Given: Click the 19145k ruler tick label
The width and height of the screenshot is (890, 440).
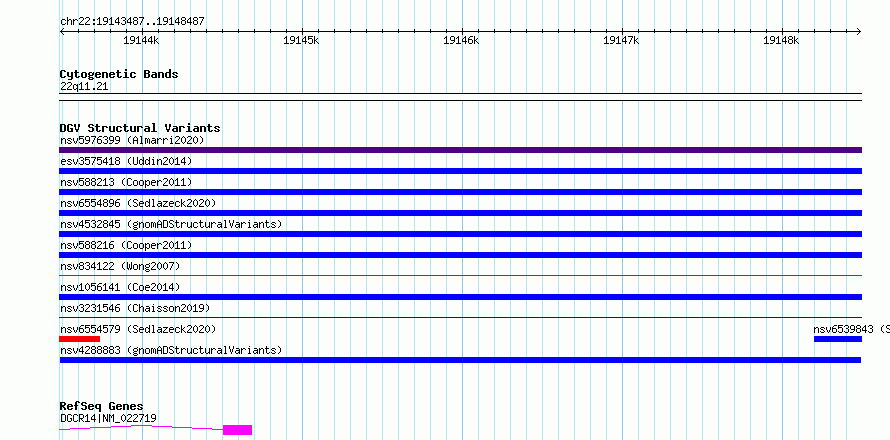Looking at the screenshot, I should (x=301, y=40).
